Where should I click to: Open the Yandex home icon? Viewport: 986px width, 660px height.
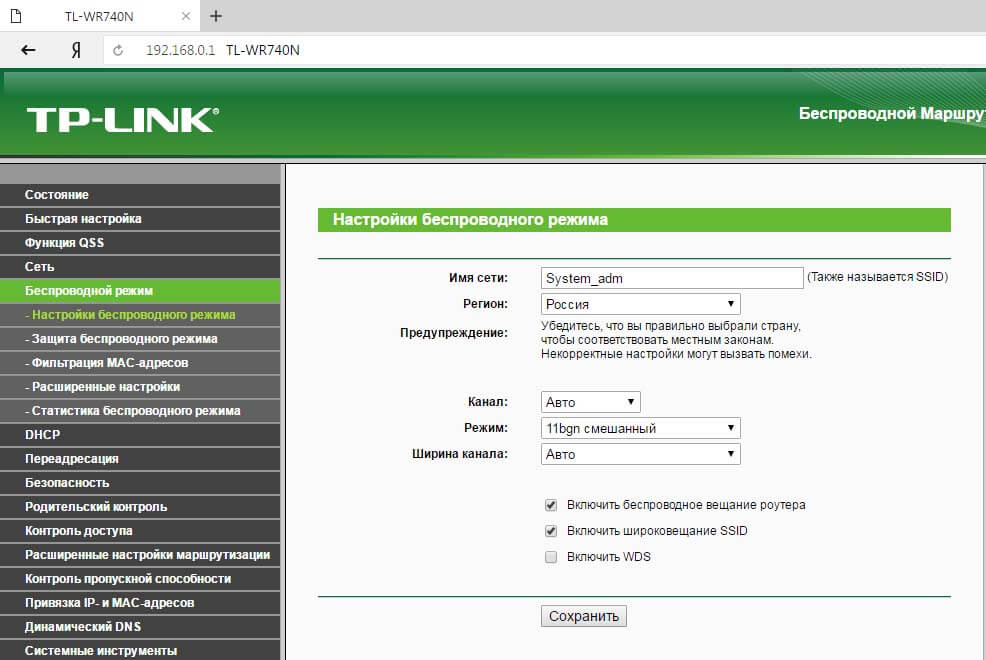tap(76, 50)
